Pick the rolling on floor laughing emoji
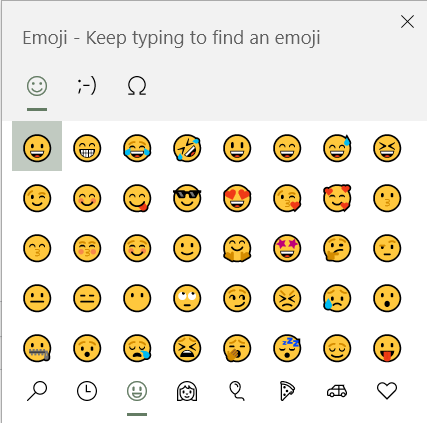The height and width of the screenshot is (423, 427). [x=187, y=148]
